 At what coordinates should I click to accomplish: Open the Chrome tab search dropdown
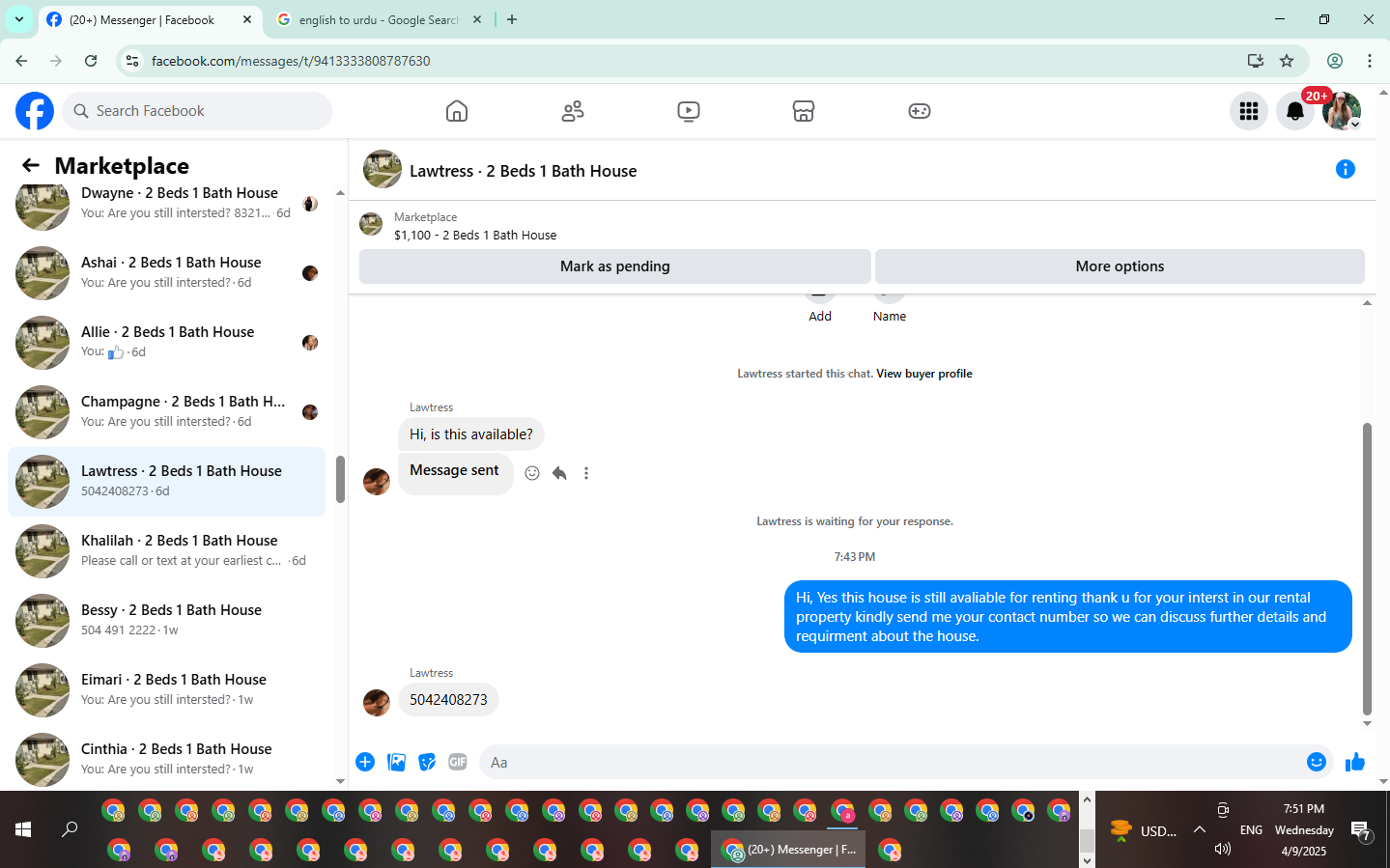coord(19,19)
